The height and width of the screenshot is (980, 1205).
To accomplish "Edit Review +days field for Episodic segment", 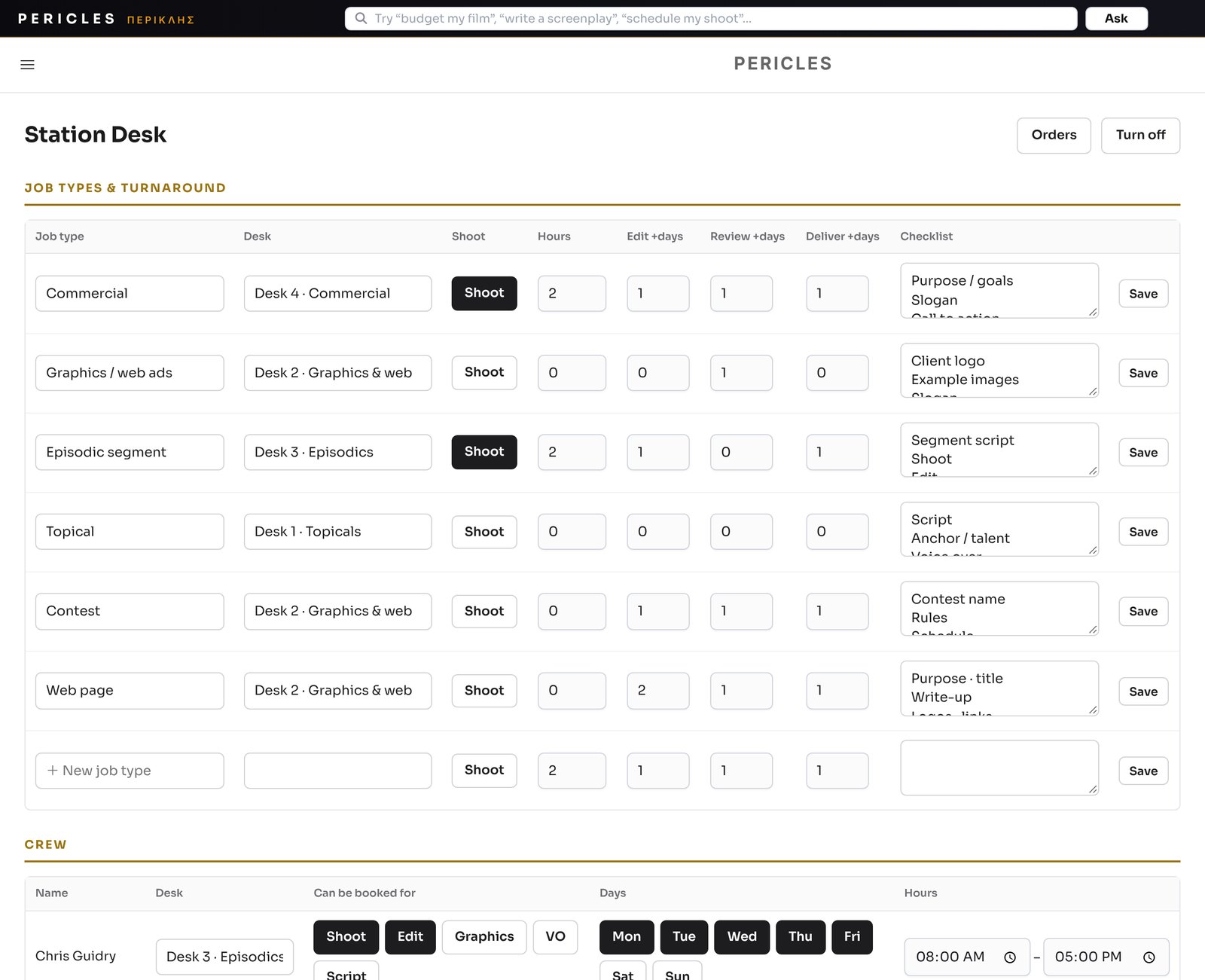I will [741, 452].
